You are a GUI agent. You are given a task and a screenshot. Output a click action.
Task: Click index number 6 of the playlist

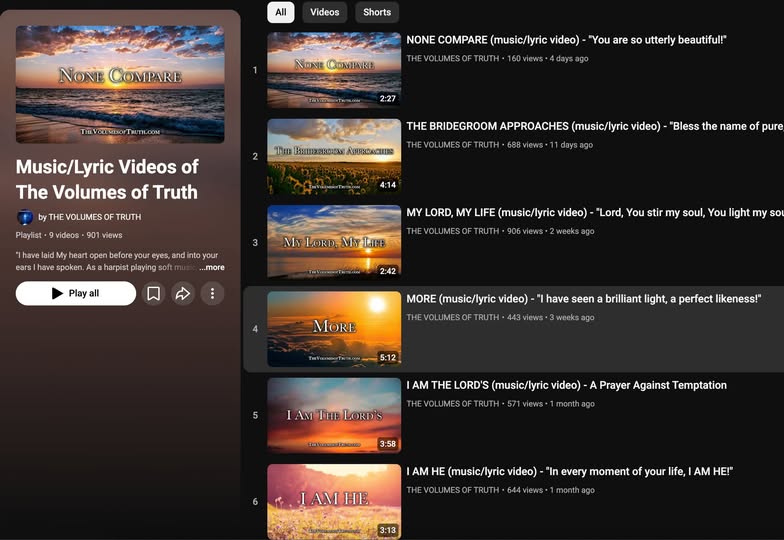click(x=255, y=502)
